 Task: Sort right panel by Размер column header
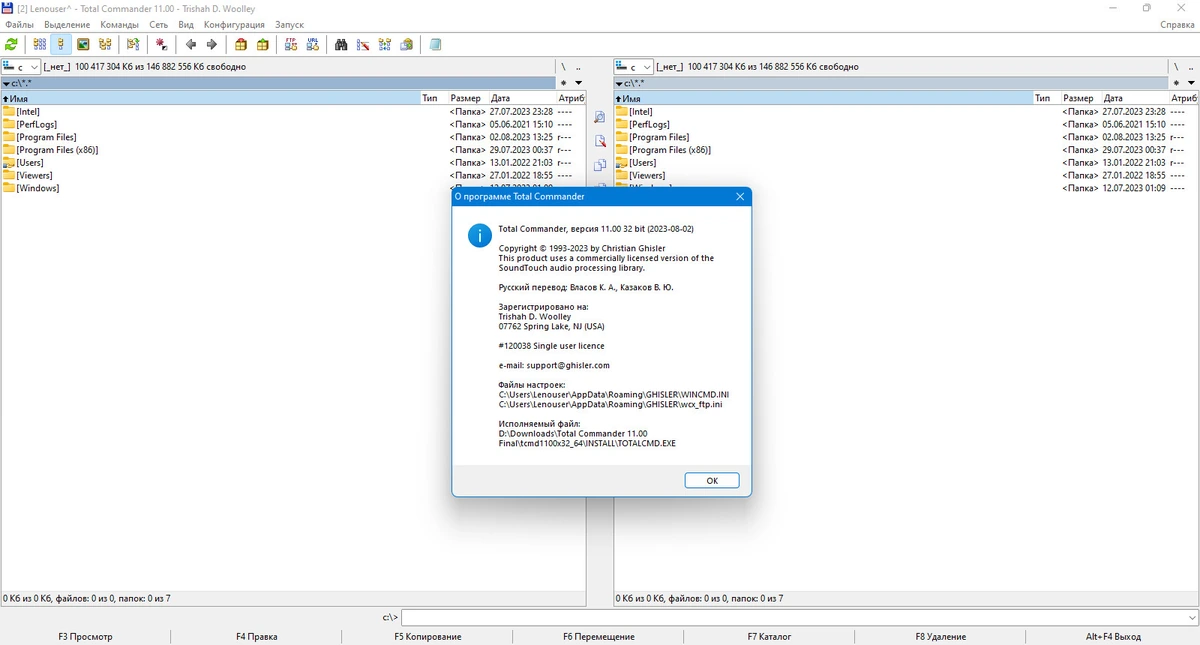(x=1080, y=98)
